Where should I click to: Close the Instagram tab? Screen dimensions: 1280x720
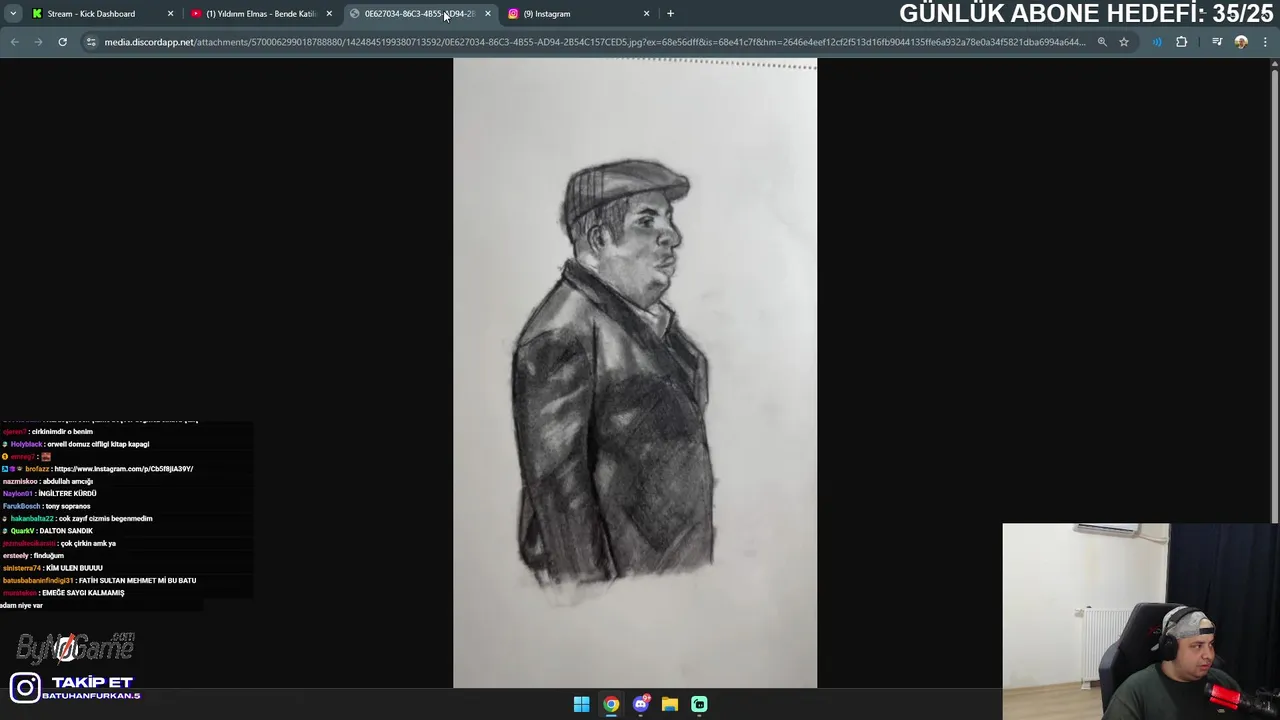[x=646, y=14]
